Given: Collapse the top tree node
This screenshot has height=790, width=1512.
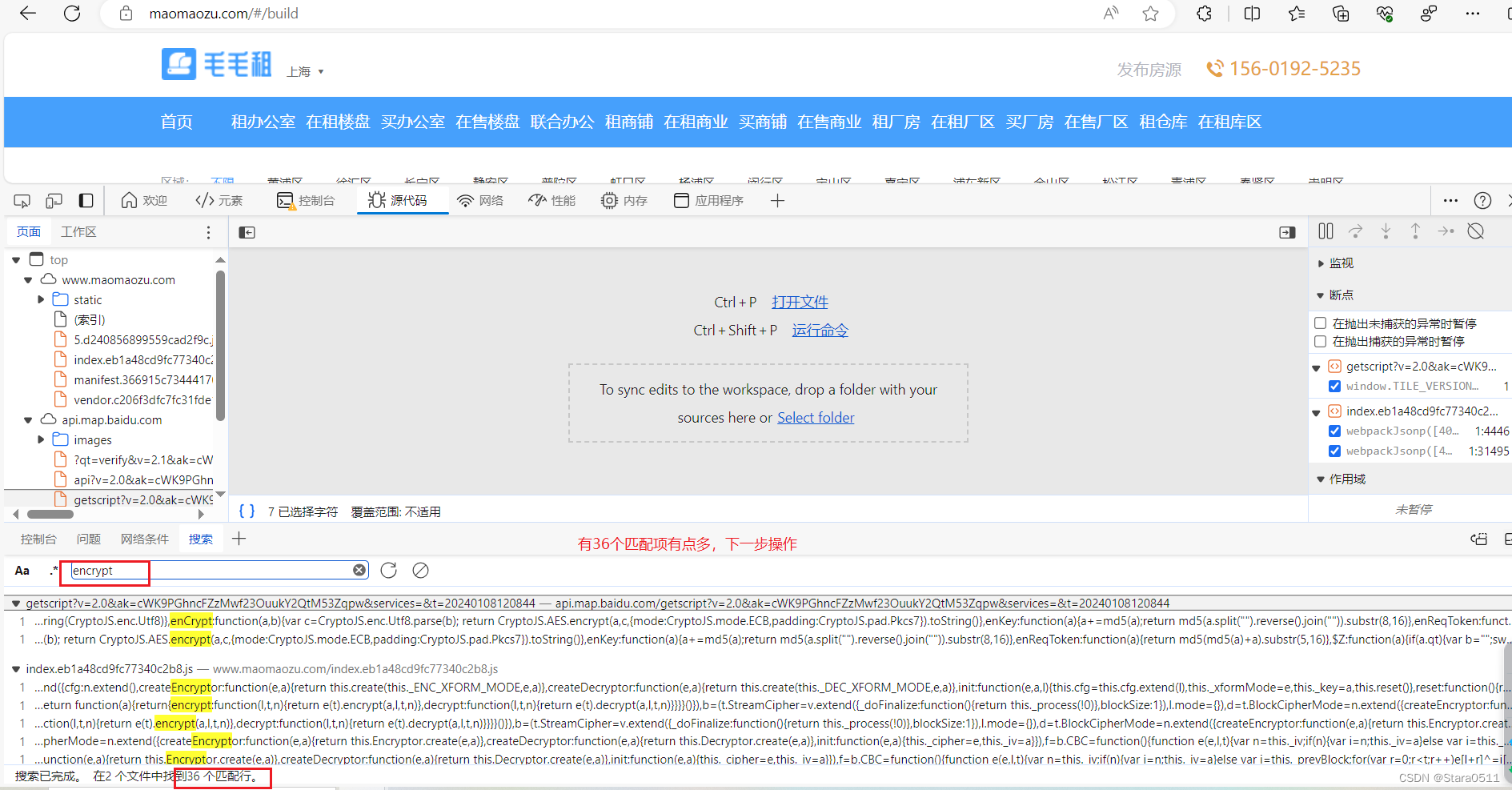Looking at the screenshot, I should coord(16,260).
